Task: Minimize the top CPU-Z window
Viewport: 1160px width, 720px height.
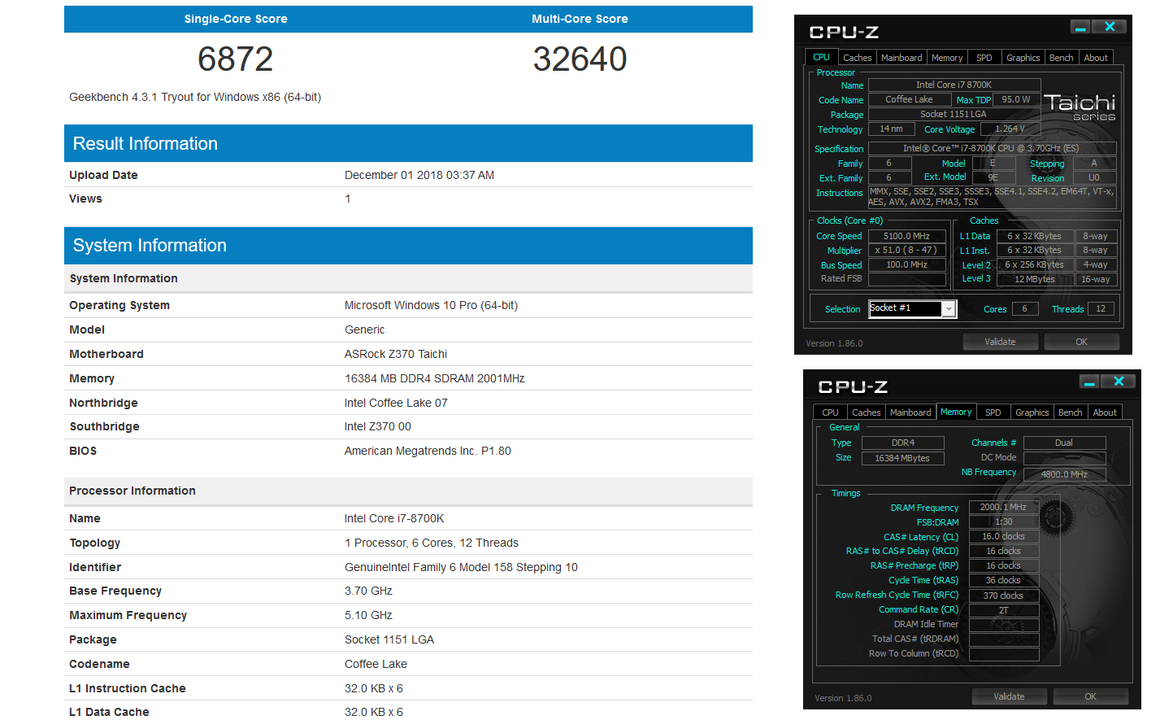Action: tap(1080, 27)
